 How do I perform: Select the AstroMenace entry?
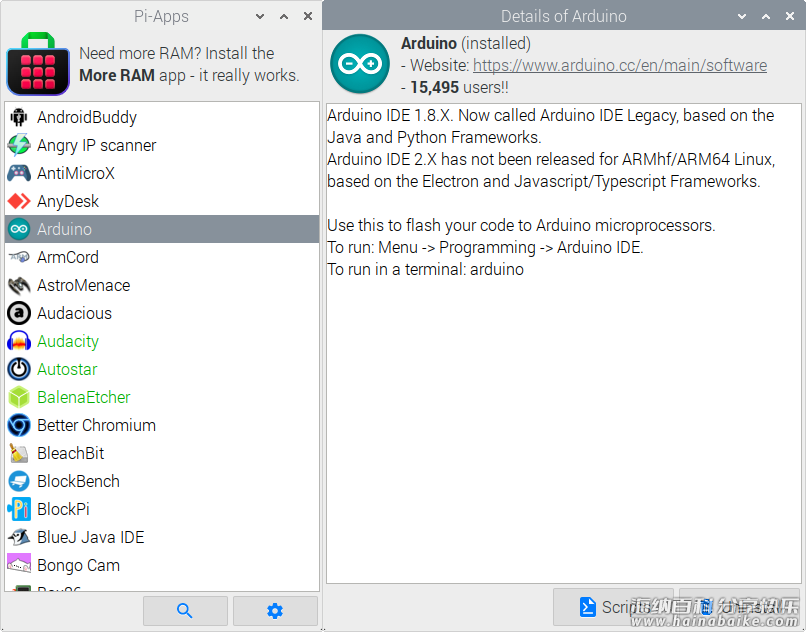click(162, 285)
